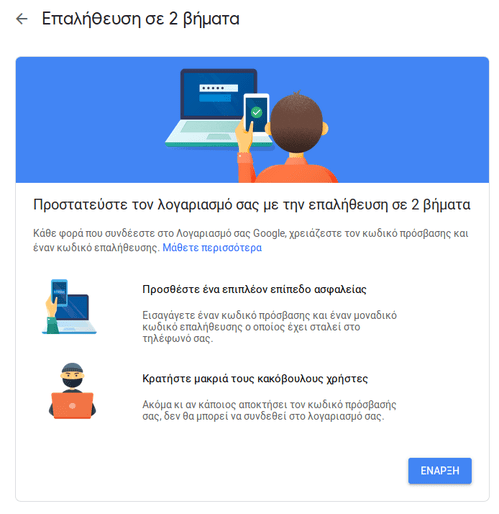This screenshot has height=514, width=499.
Task: Click the password dots field on laptop screen
Action: pos(219,88)
